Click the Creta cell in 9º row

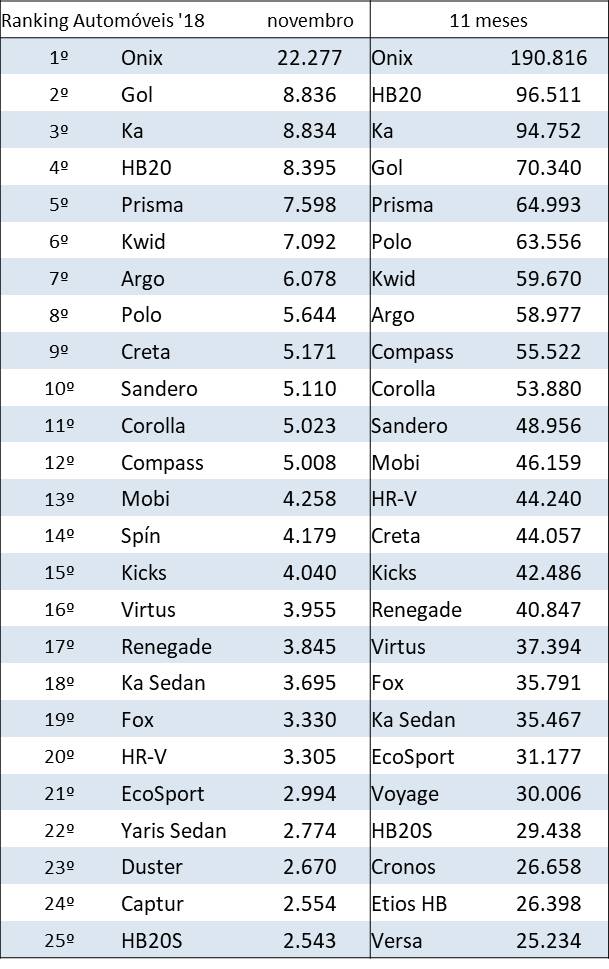pos(145,352)
